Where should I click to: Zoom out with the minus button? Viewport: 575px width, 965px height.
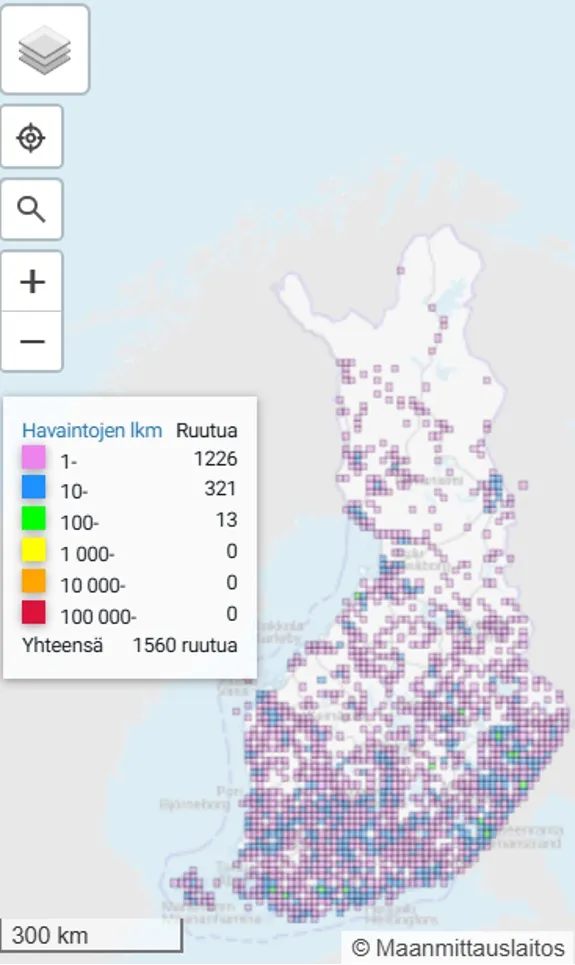[x=32, y=341]
